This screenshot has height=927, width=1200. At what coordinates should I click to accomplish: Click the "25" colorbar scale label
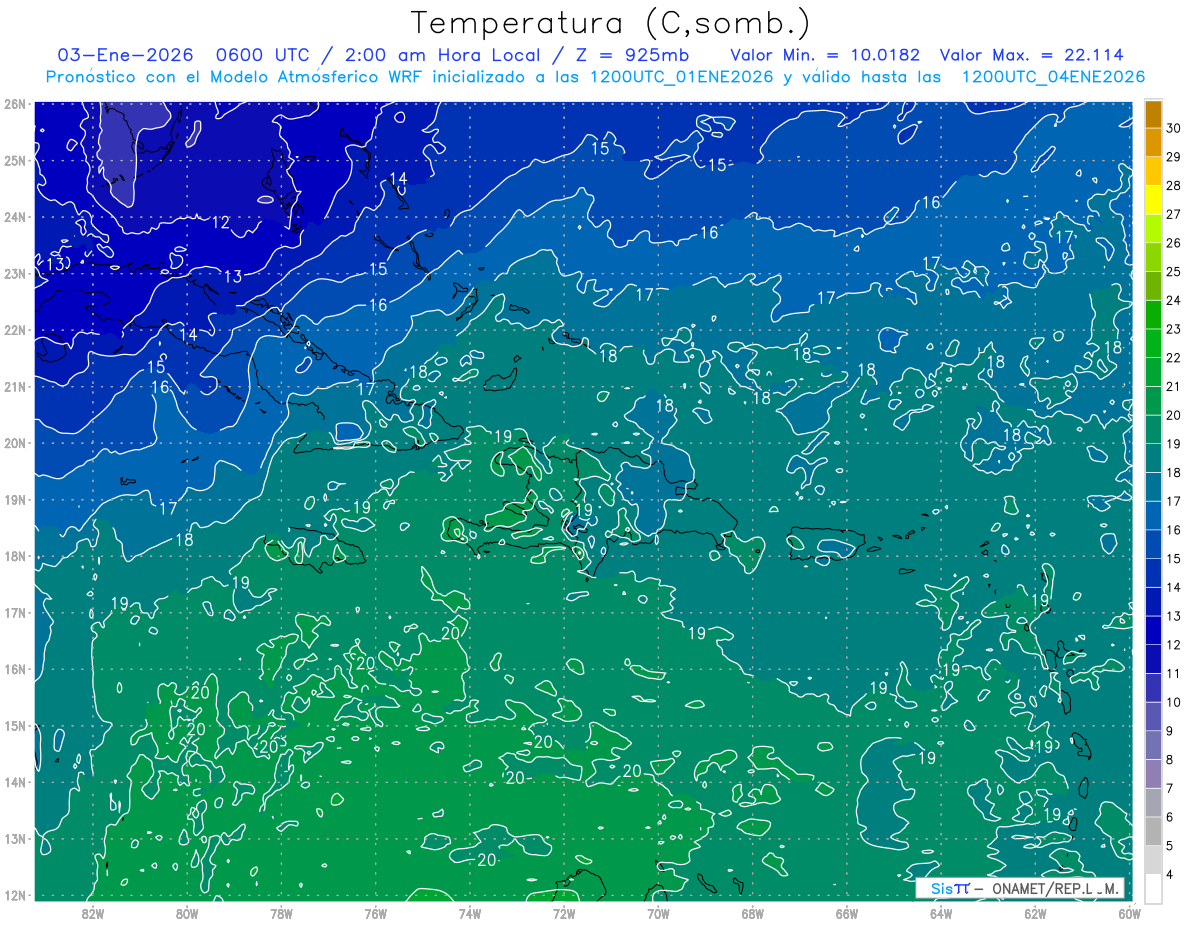[1174, 270]
